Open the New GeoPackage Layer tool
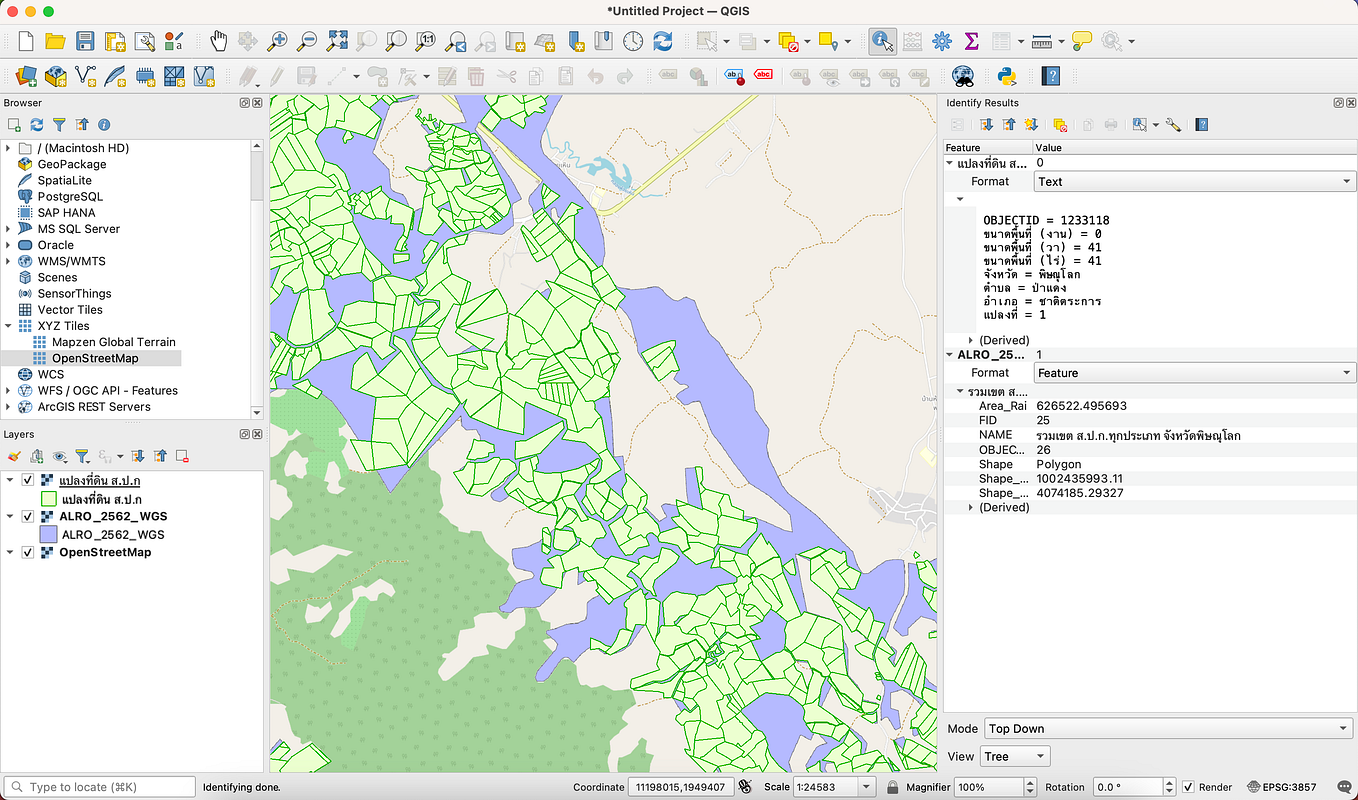The height and width of the screenshot is (800, 1358). tap(56, 76)
